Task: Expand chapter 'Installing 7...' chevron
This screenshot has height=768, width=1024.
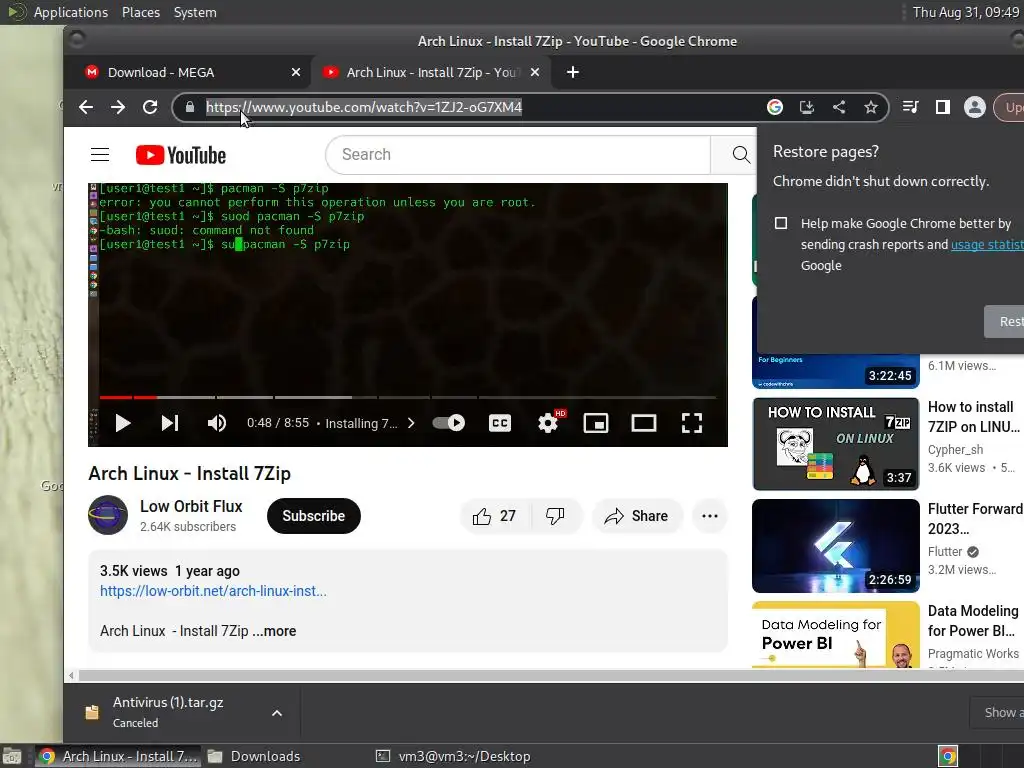Action: (411, 423)
